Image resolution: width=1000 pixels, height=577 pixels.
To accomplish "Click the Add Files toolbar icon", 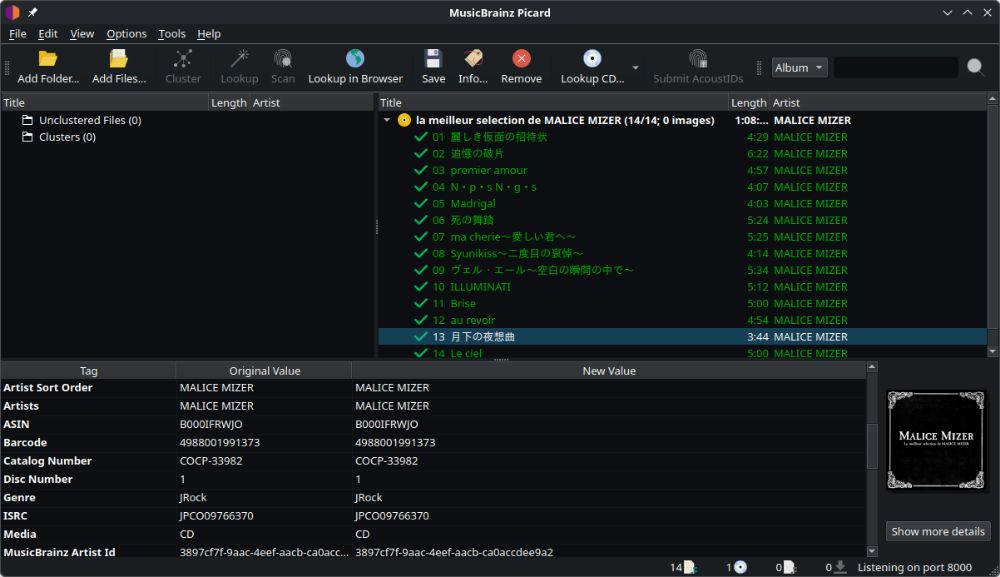I will [119, 59].
